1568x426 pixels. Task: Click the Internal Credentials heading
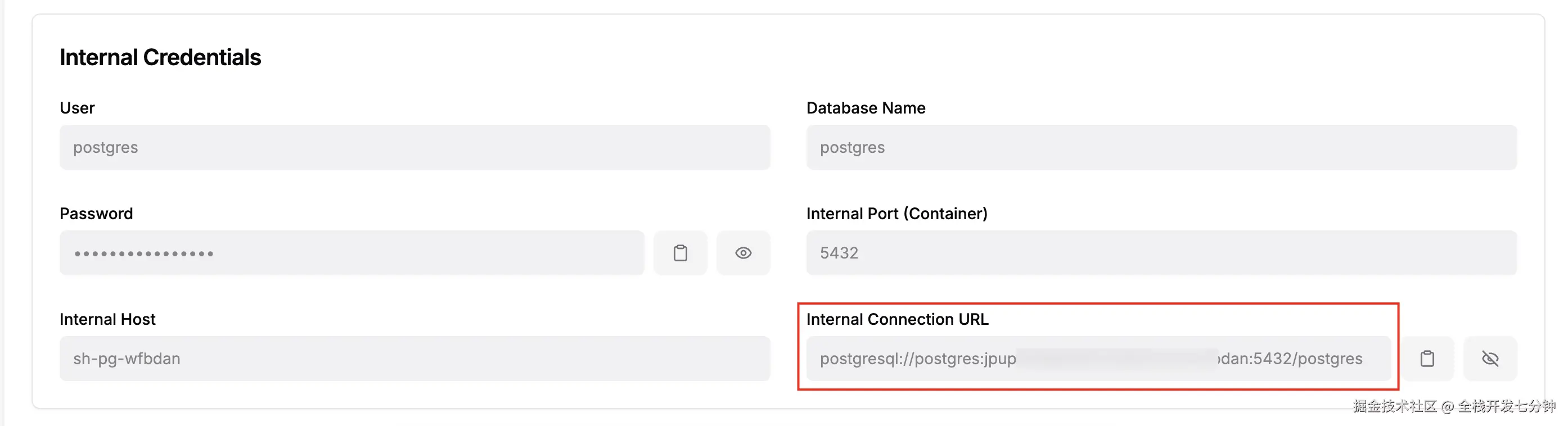point(160,57)
